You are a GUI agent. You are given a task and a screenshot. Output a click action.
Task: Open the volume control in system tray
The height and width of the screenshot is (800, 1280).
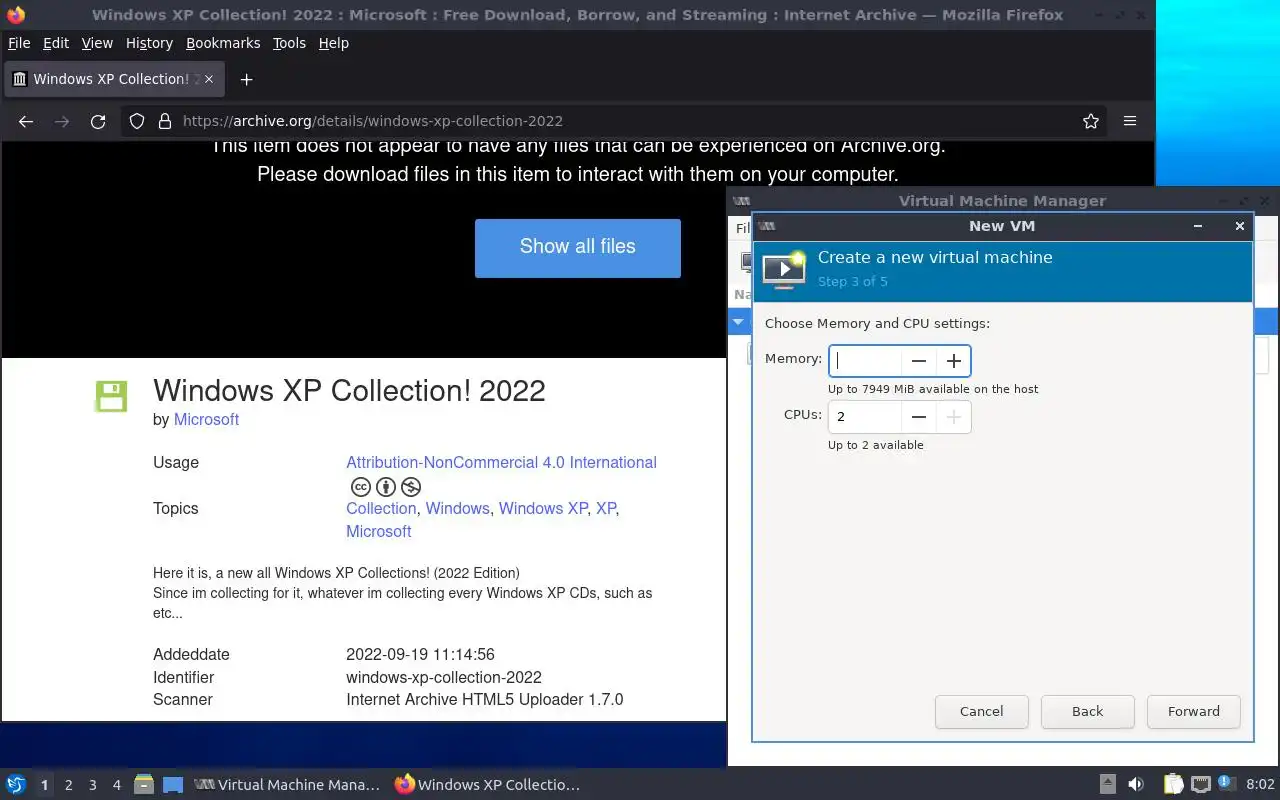[x=1136, y=785]
